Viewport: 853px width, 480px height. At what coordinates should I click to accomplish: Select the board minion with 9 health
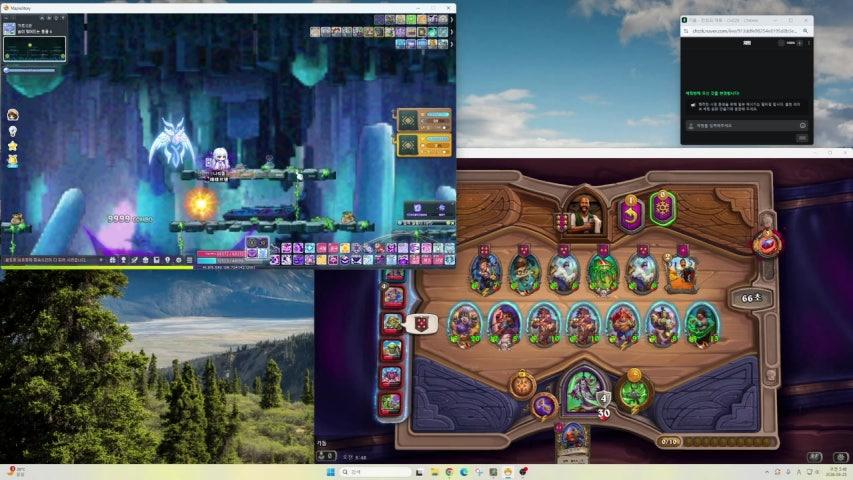tap(622, 325)
